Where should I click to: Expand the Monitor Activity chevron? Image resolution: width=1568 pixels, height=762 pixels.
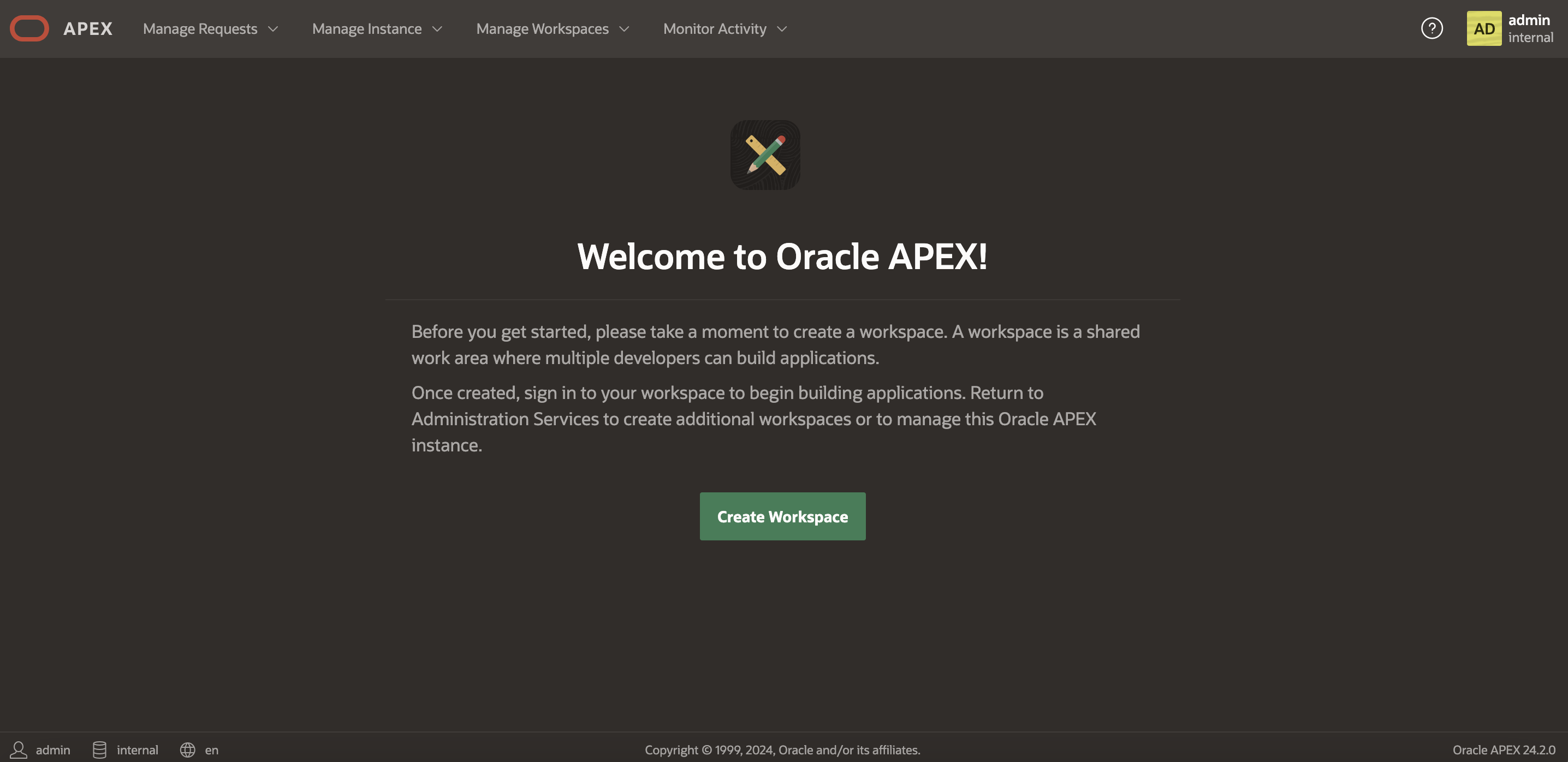[x=782, y=28]
